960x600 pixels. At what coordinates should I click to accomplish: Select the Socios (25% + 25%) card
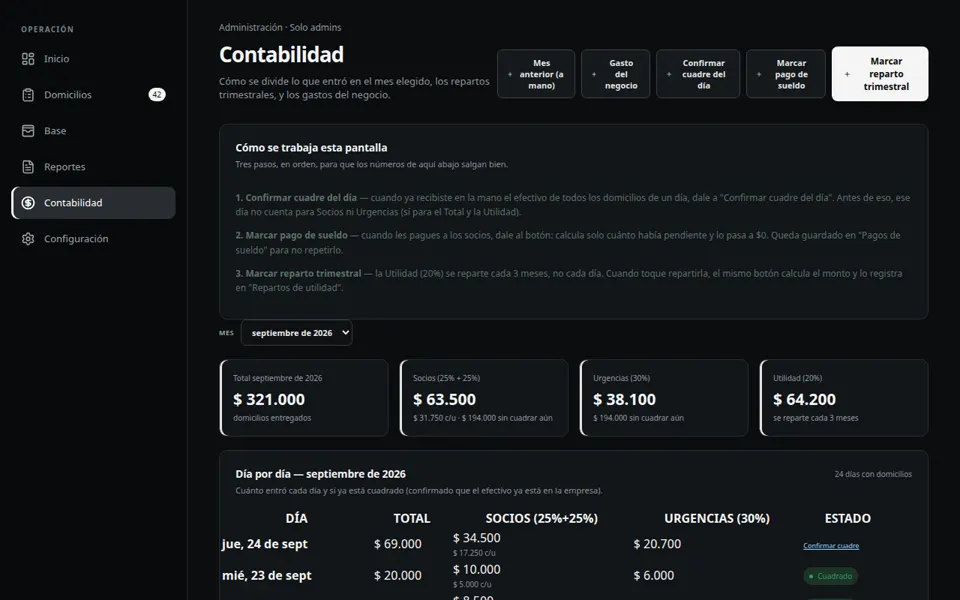484,398
